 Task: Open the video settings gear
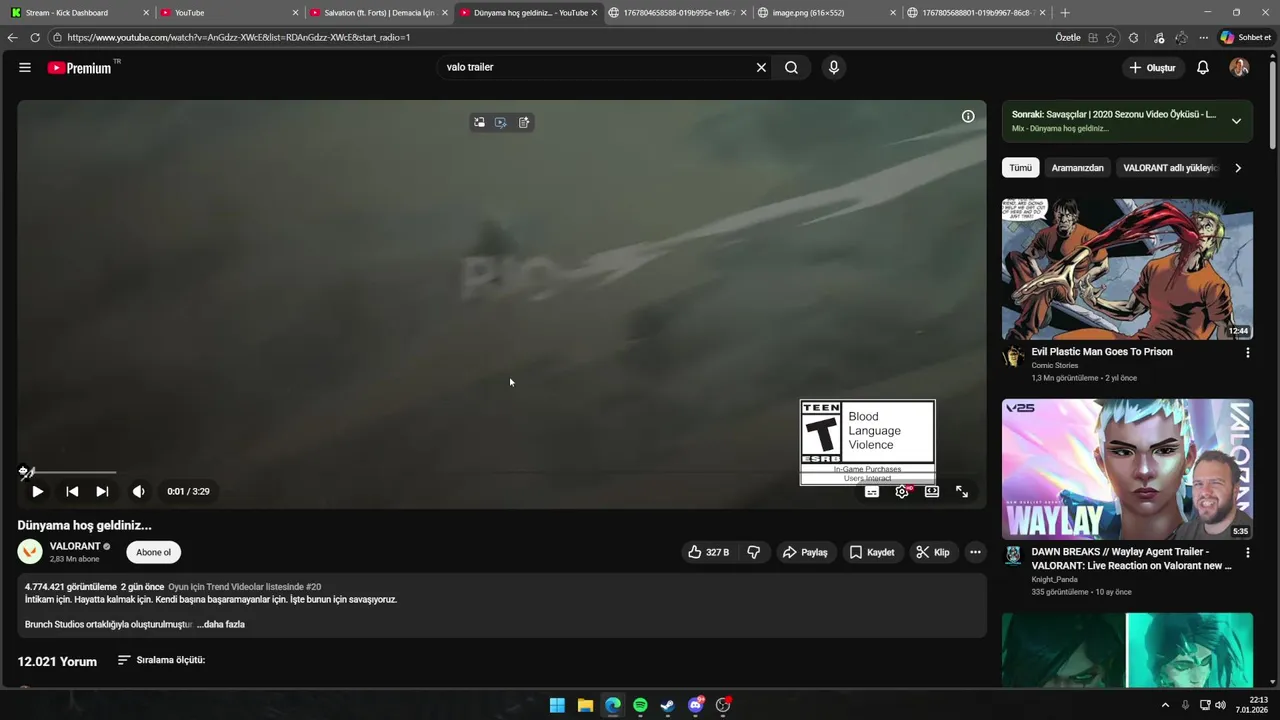(x=902, y=491)
